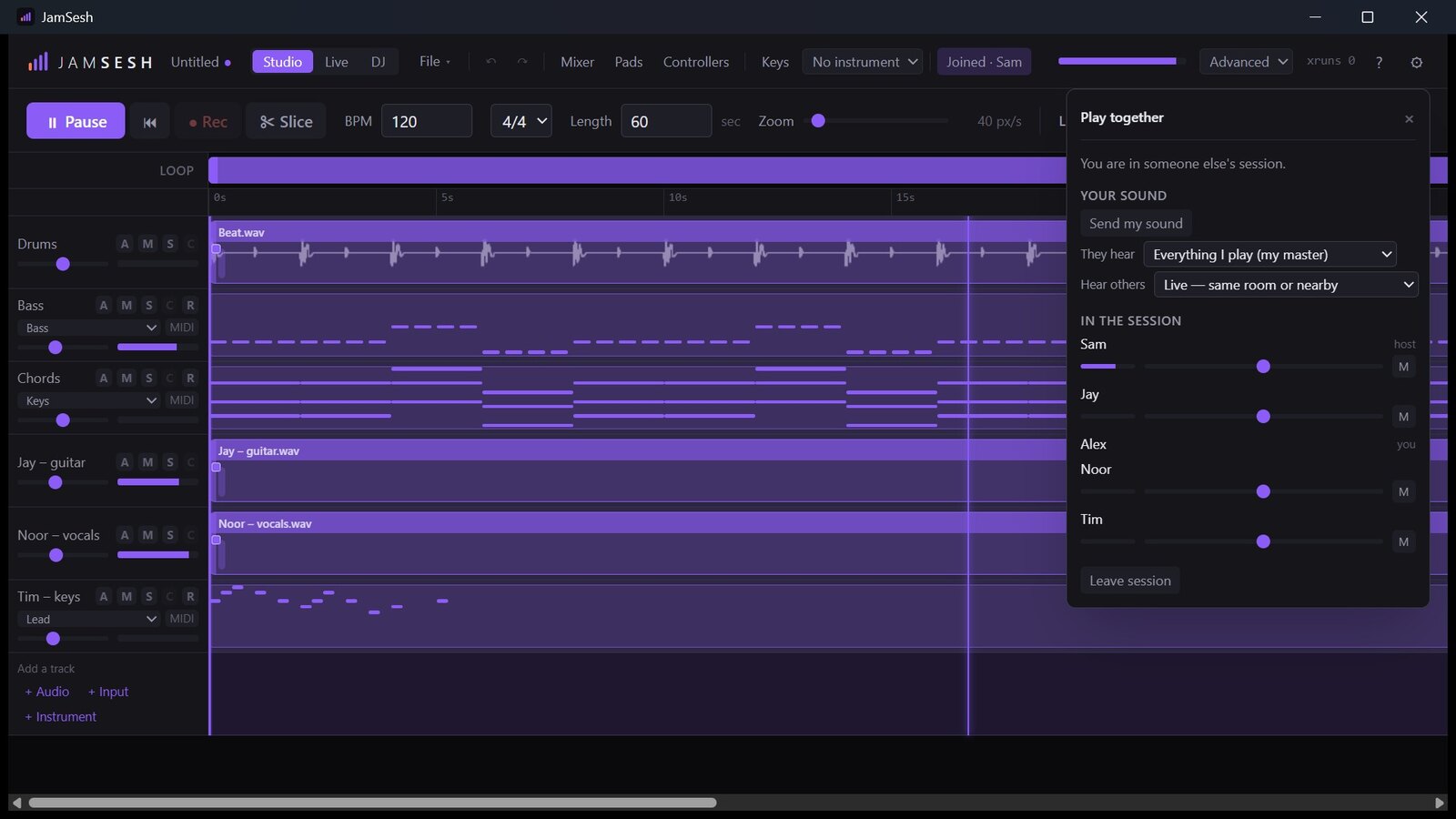Viewport: 1456px width, 819px height.
Task: Open the They hear dropdown
Action: tap(1270, 255)
